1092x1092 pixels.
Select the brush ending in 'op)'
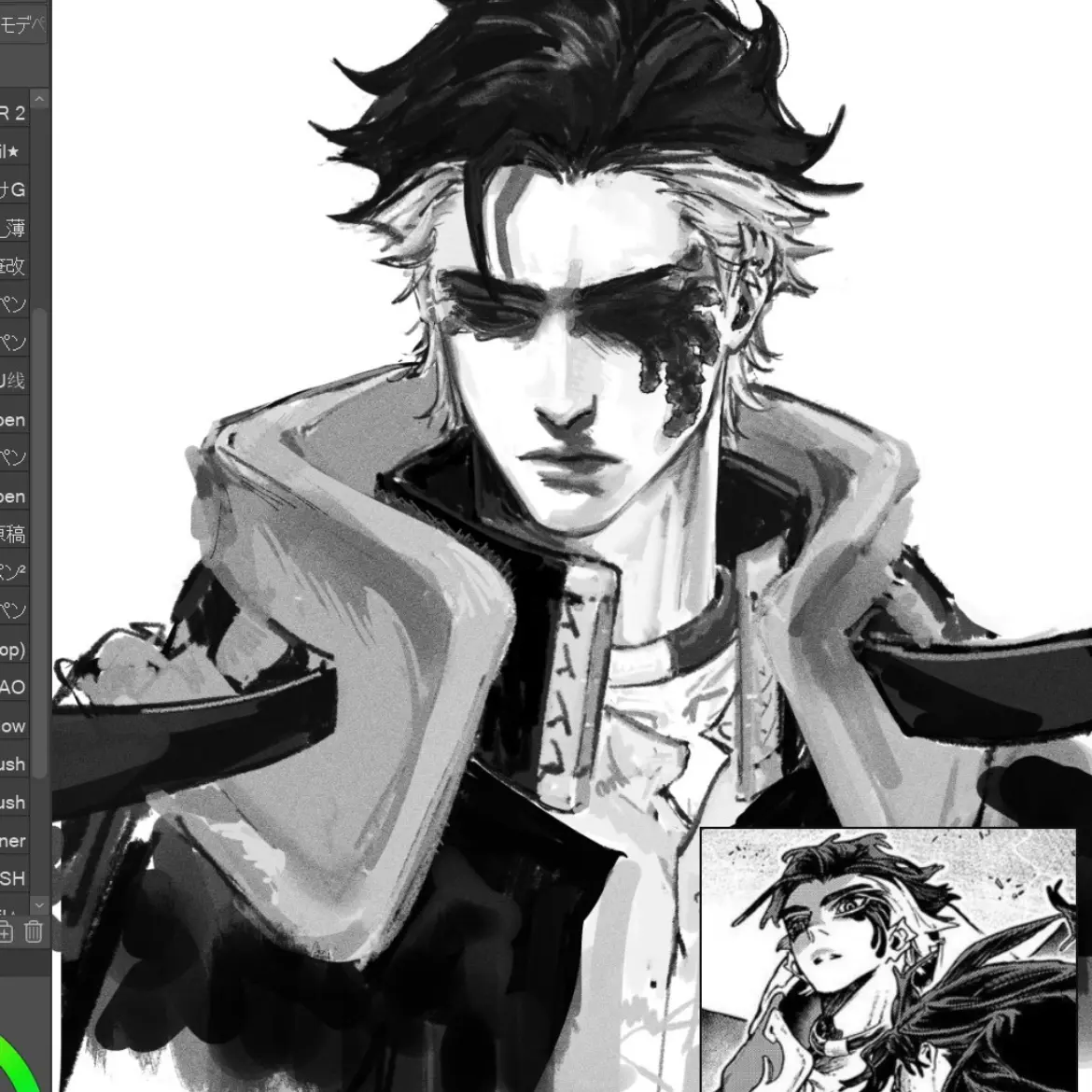[x=13, y=649]
